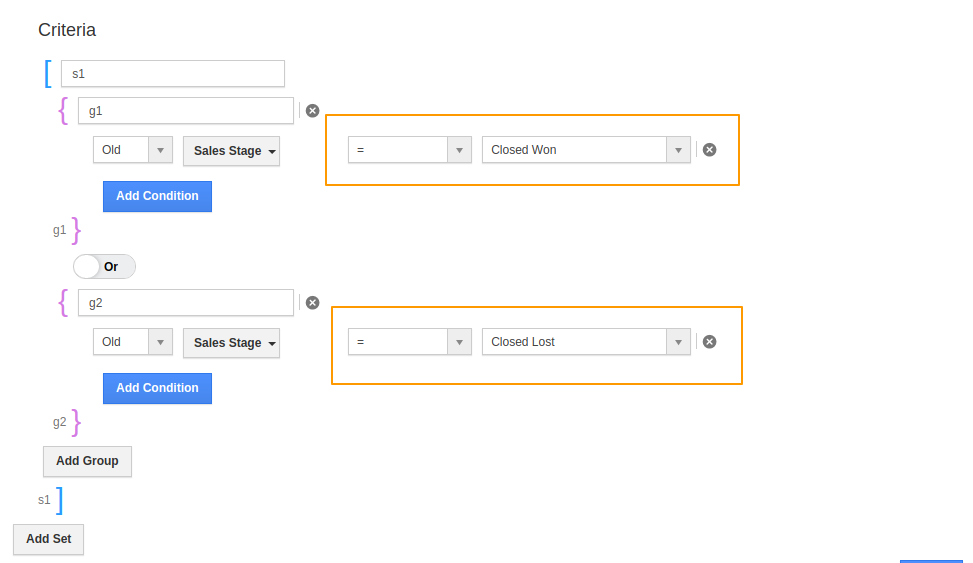Click the Add Set button
The image size is (973, 563).
tap(48, 539)
